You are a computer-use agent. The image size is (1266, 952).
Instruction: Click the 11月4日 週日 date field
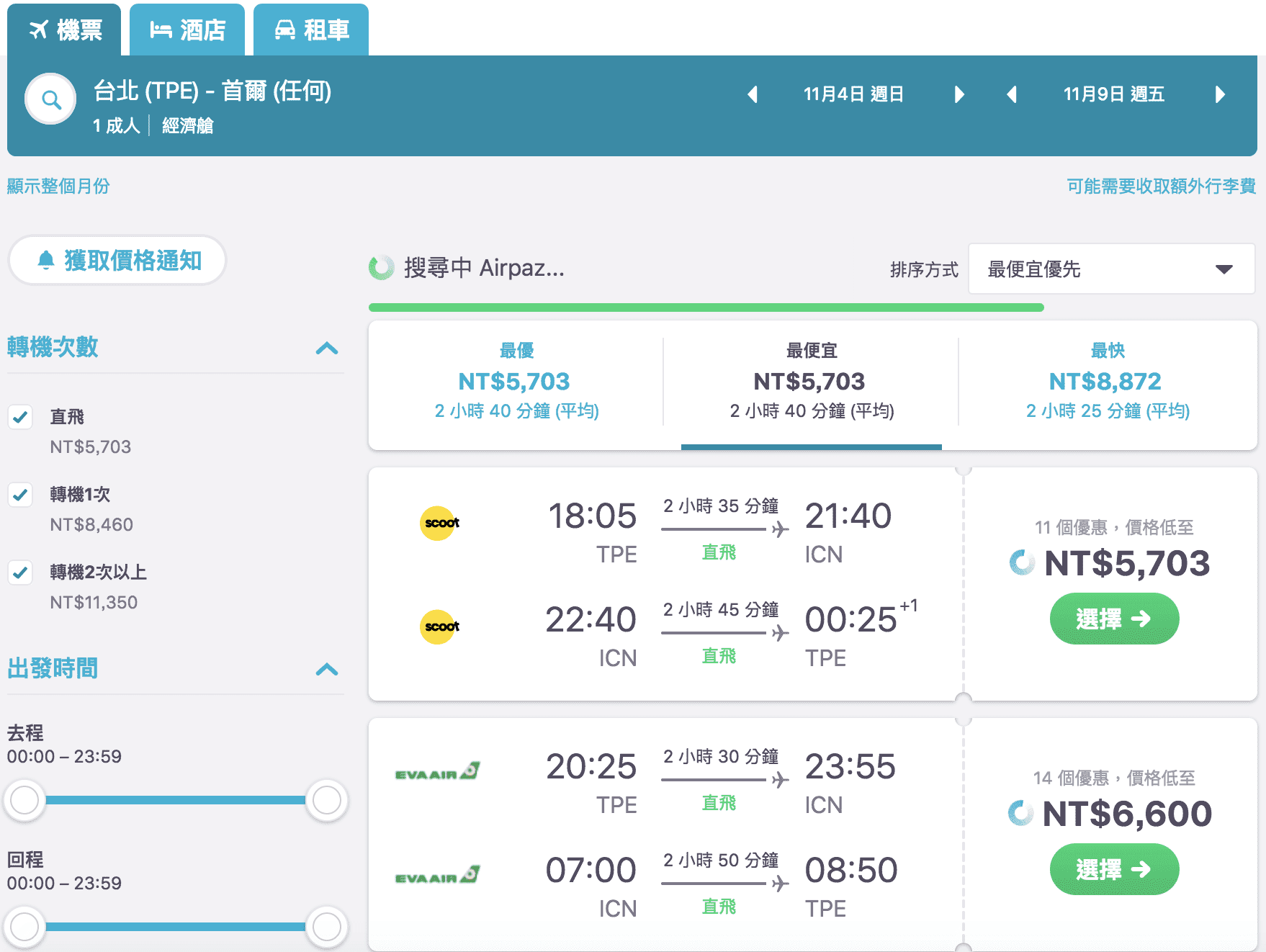pyautogui.click(x=854, y=94)
